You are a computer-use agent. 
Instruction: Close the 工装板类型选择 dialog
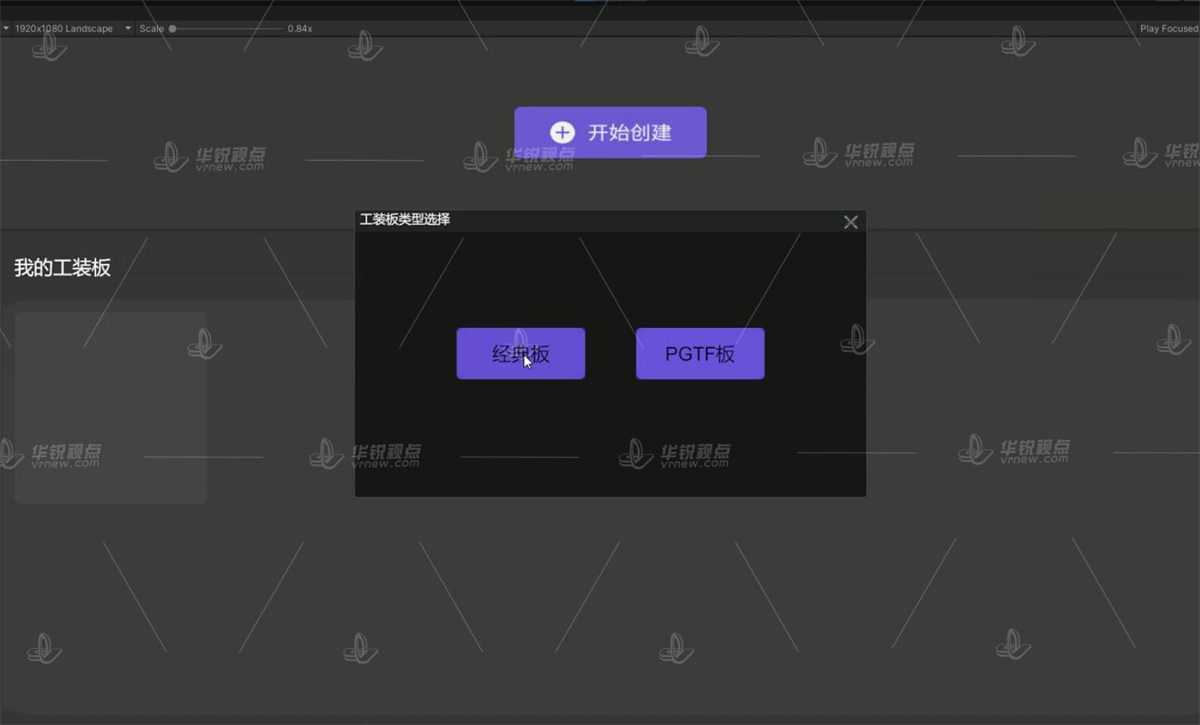851,222
